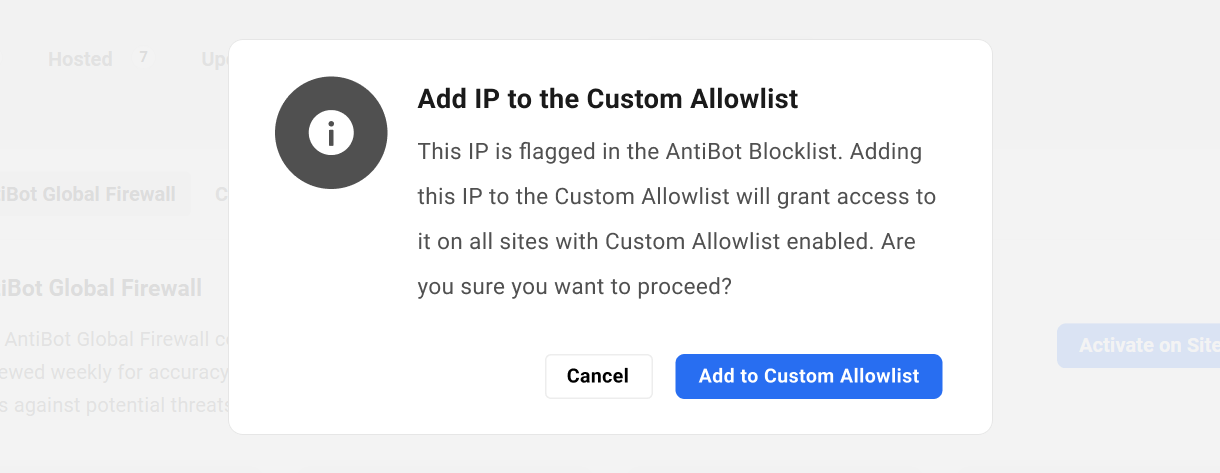Image resolution: width=1220 pixels, height=473 pixels.
Task: Open the Global Firewall tab behind the dialog
Action: click(88, 194)
